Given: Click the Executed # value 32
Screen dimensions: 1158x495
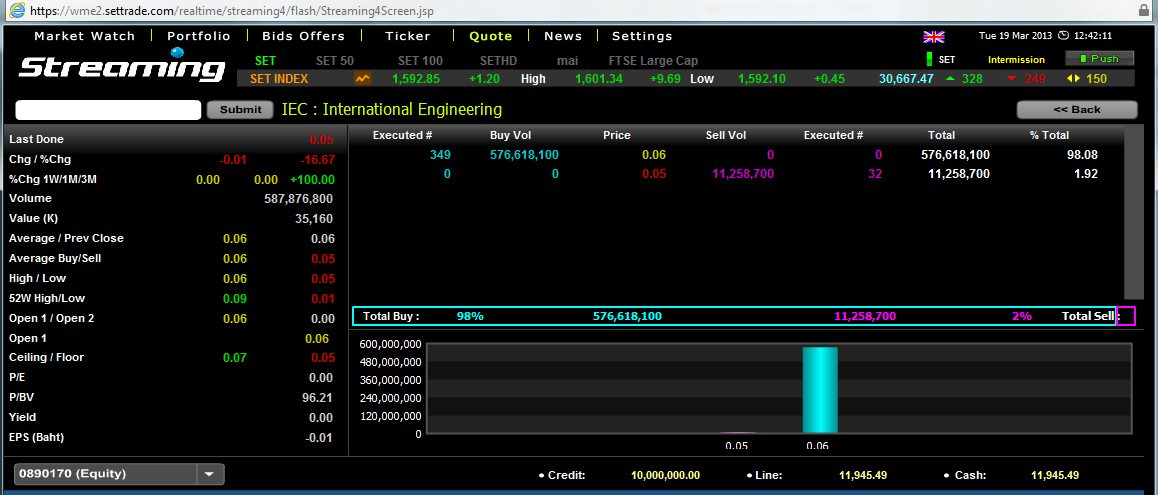Looking at the screenshot, I should 876,174.
